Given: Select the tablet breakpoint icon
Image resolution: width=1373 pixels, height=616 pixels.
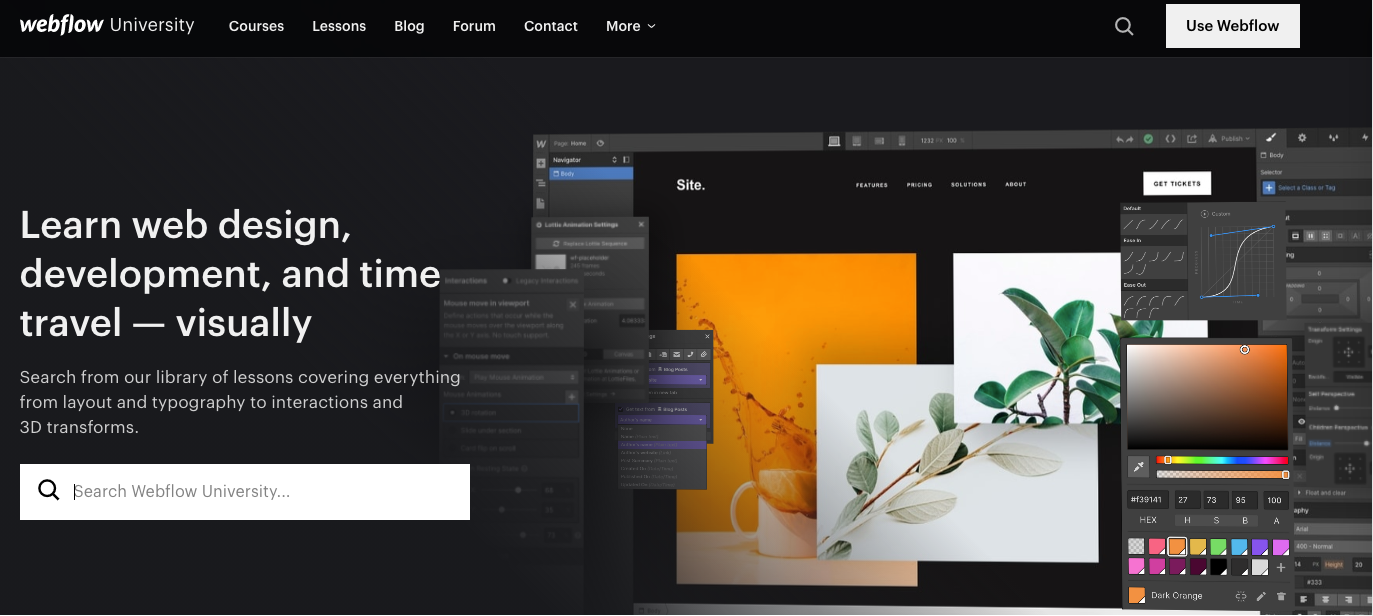Looking at the screenshot, I should pos(857,140).
